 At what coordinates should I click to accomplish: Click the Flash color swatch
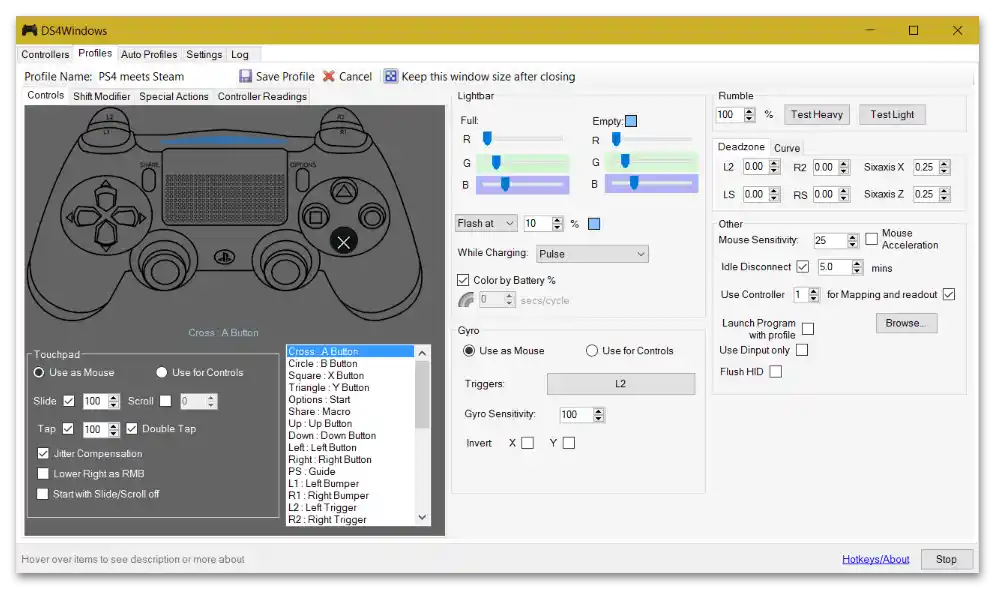coord(594,223)
